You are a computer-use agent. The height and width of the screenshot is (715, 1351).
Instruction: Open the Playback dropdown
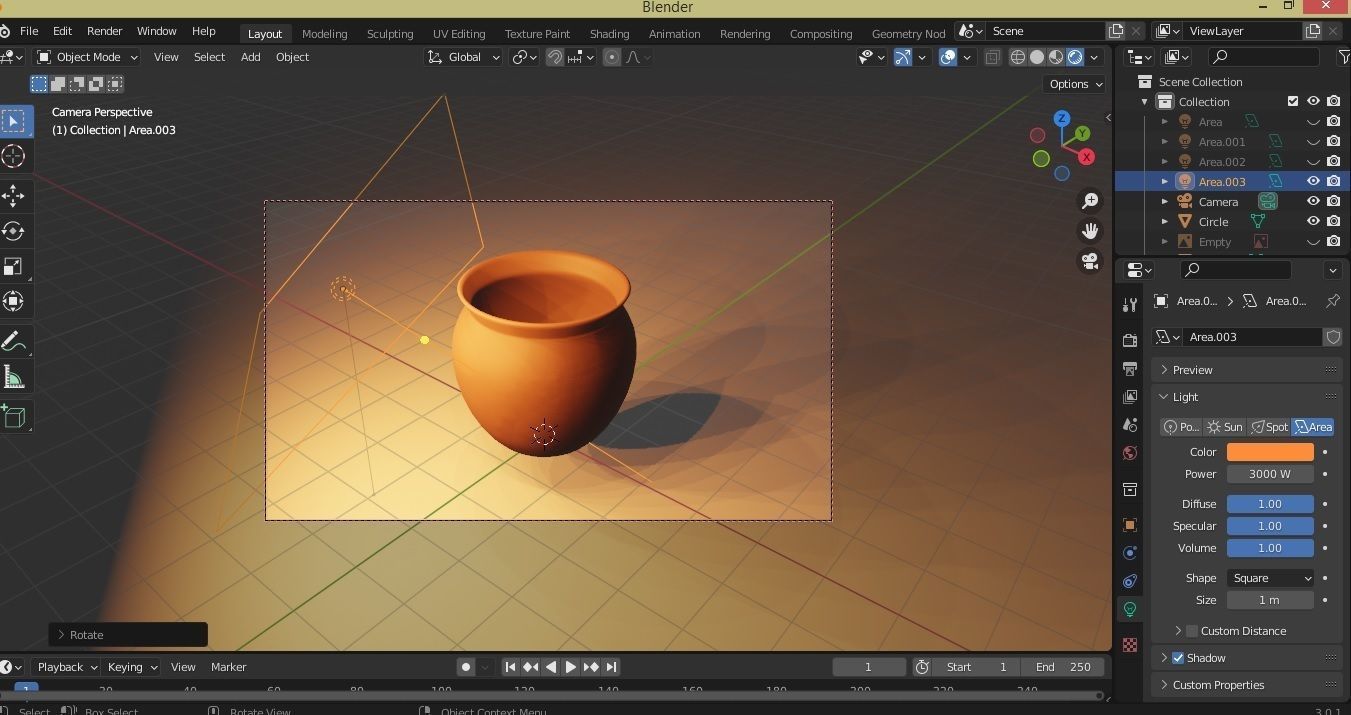(65, 667)
